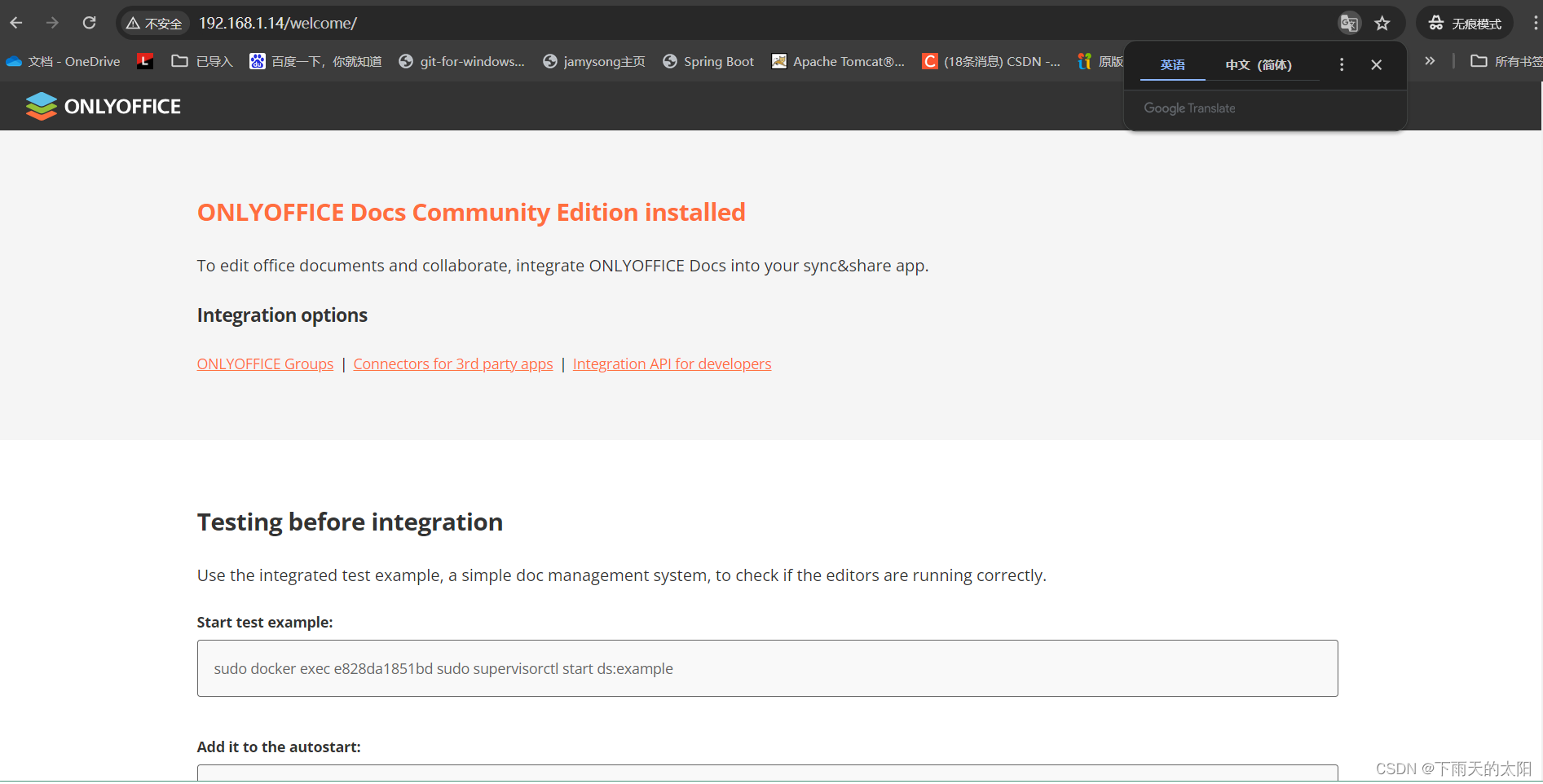Screen dimensions: 1543x784
Task: Open the git-for-windows bookmark
Action: tap(461, 61)
